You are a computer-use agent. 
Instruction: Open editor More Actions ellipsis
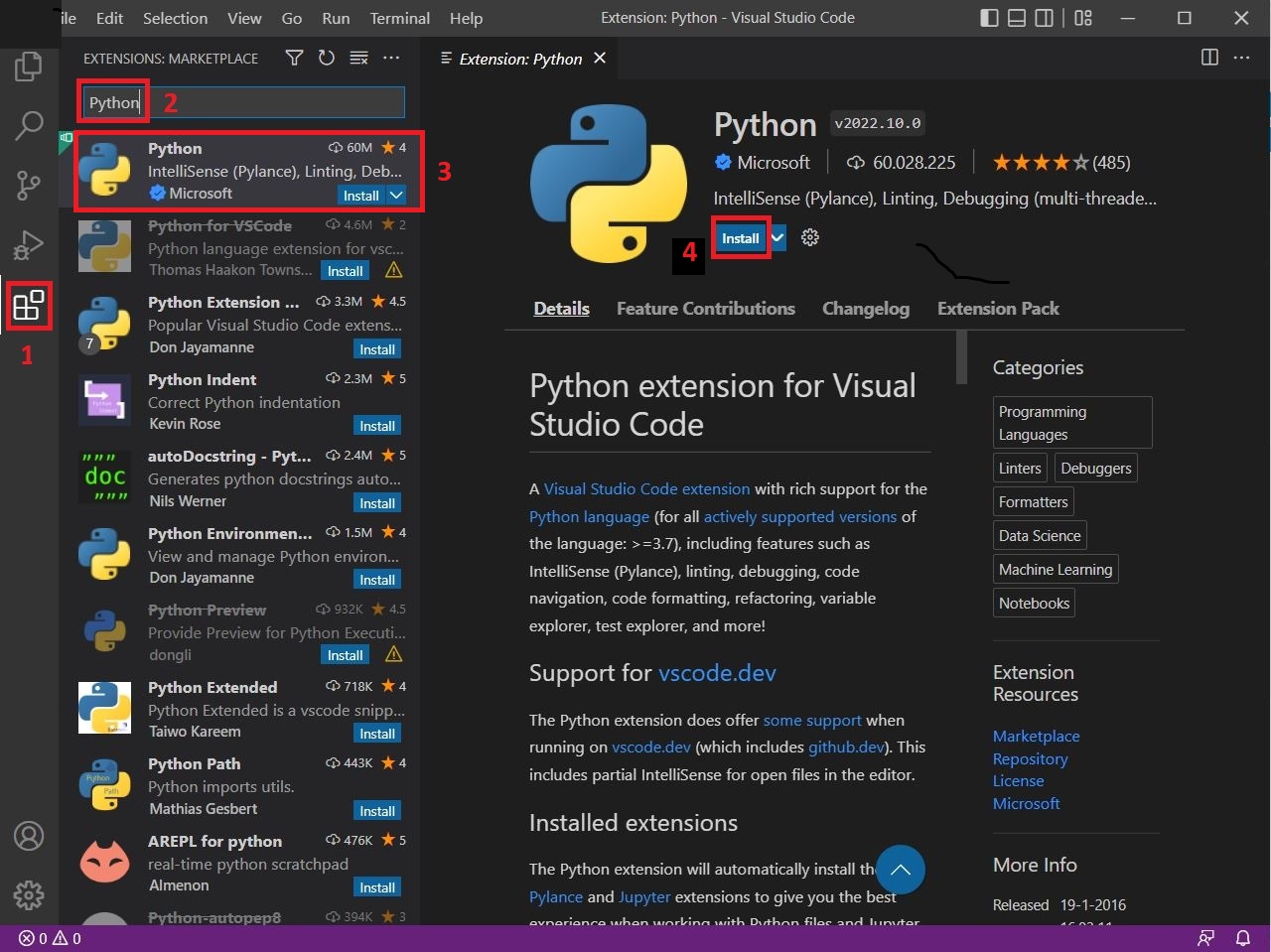[x=1241, y=58]
